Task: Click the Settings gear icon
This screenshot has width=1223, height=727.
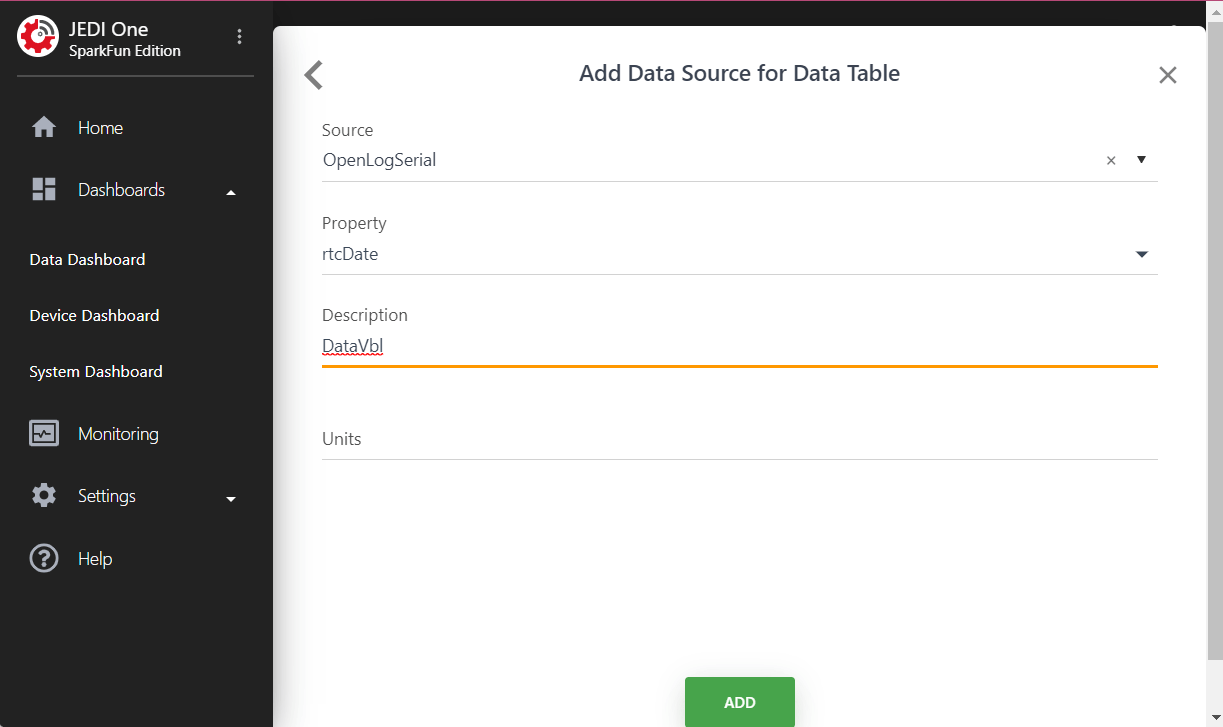Action: (44, 496)
